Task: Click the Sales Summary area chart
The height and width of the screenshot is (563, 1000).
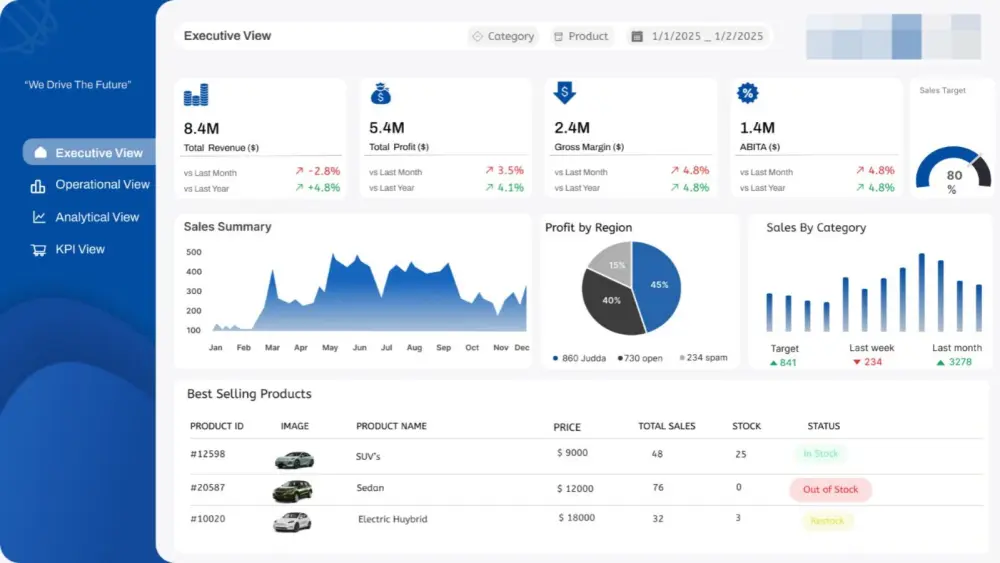Action: [369, 293]
